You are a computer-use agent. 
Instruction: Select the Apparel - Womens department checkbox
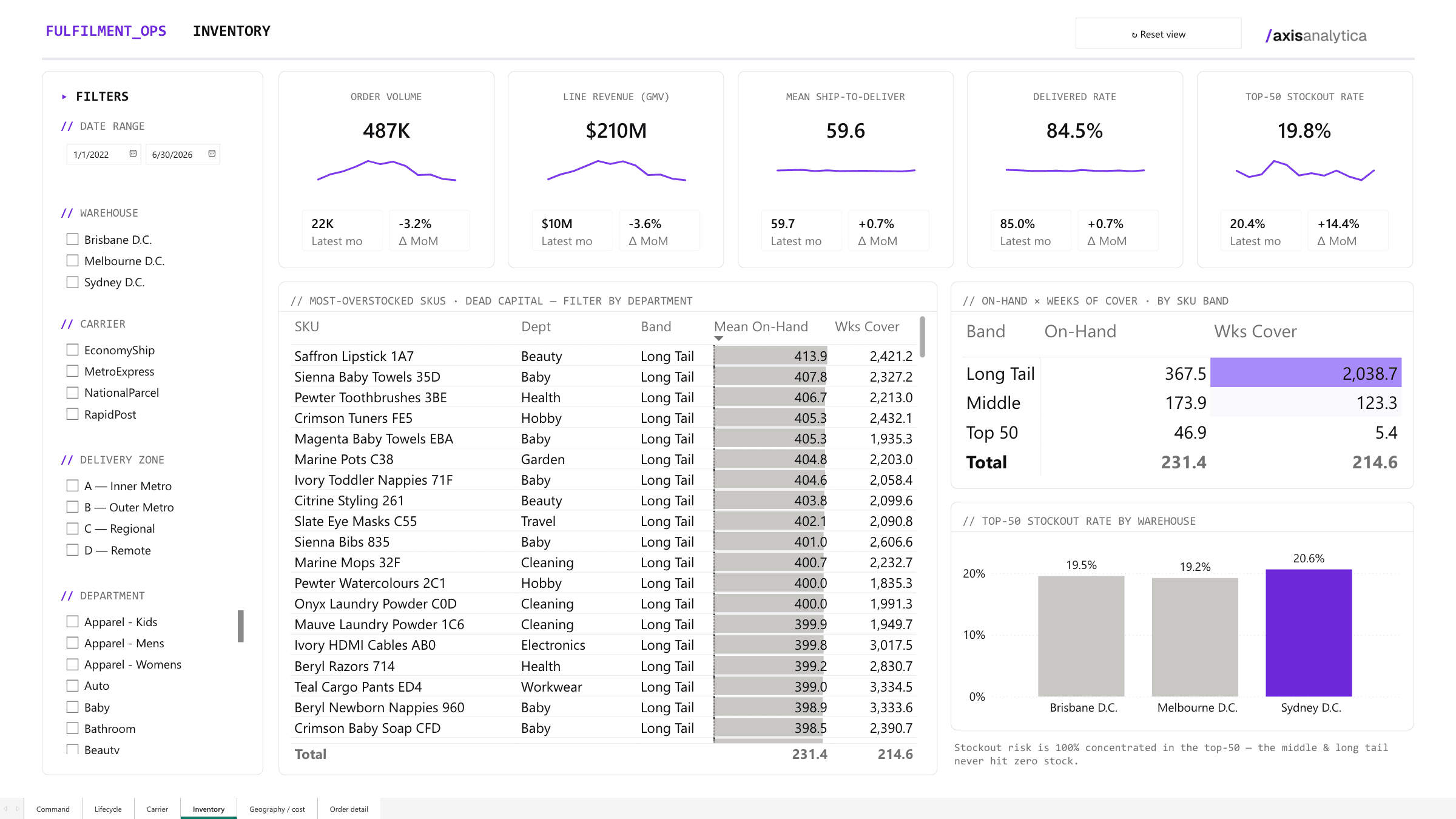pyautogui.click(x=72, y=664)
